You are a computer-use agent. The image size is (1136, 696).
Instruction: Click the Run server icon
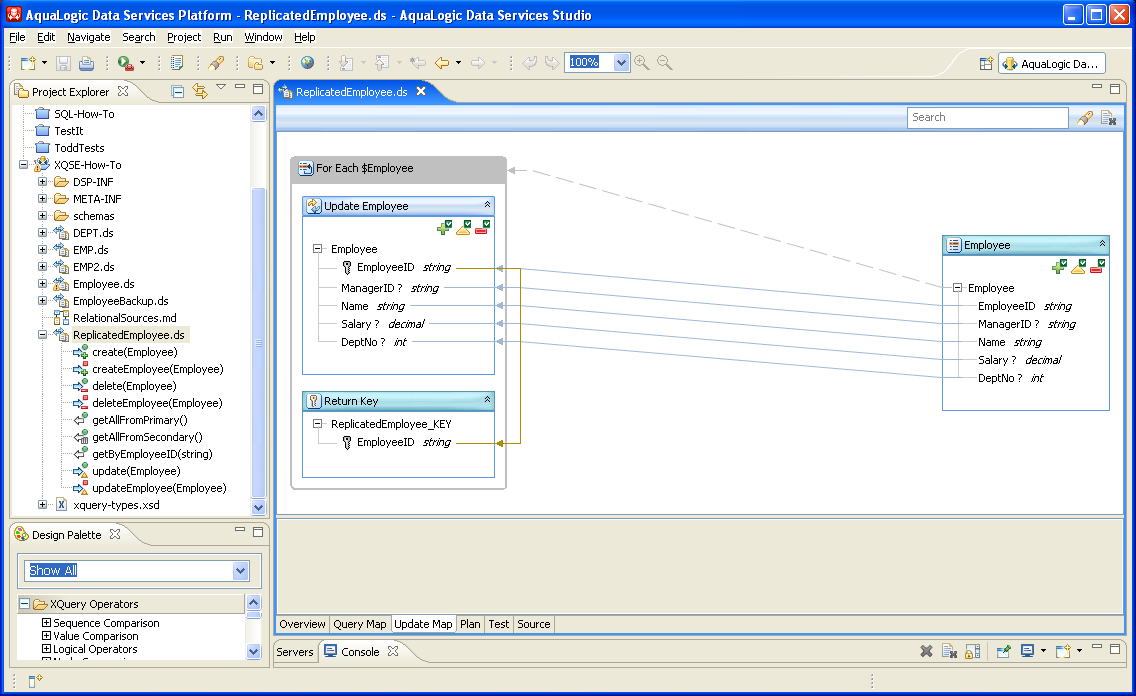point(126,63)
